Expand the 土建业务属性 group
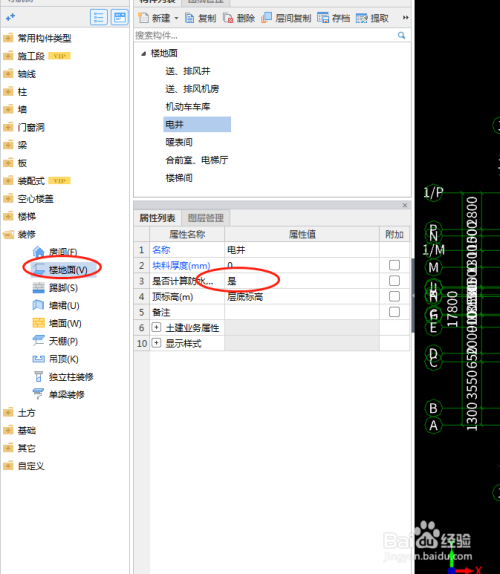The height and width of the screenshot is (574, 500). tap(156, 327)
